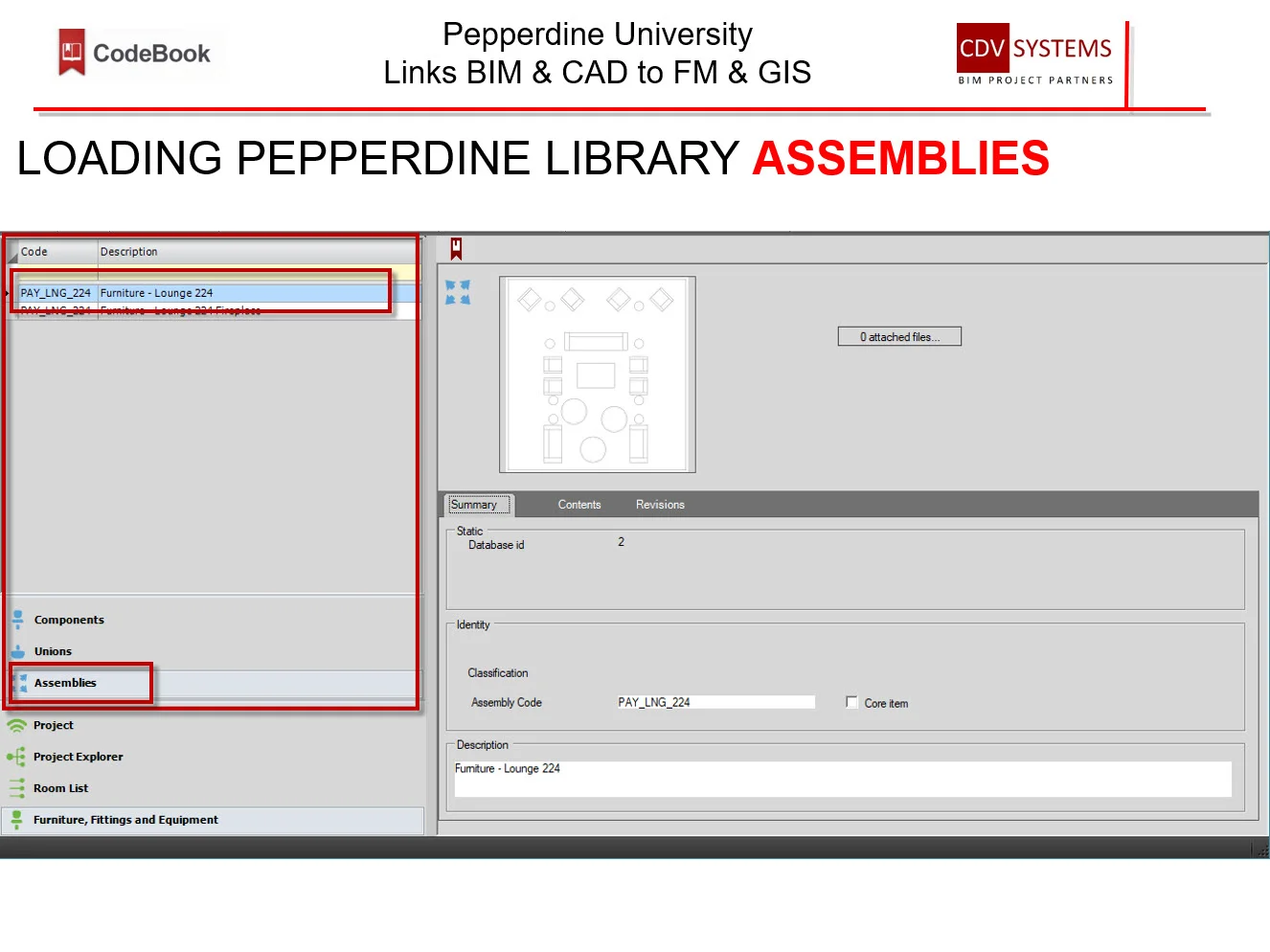Open the Project navigation section
The width and height of the screenshot is (1270, 952).
click(x=54, y=725)
